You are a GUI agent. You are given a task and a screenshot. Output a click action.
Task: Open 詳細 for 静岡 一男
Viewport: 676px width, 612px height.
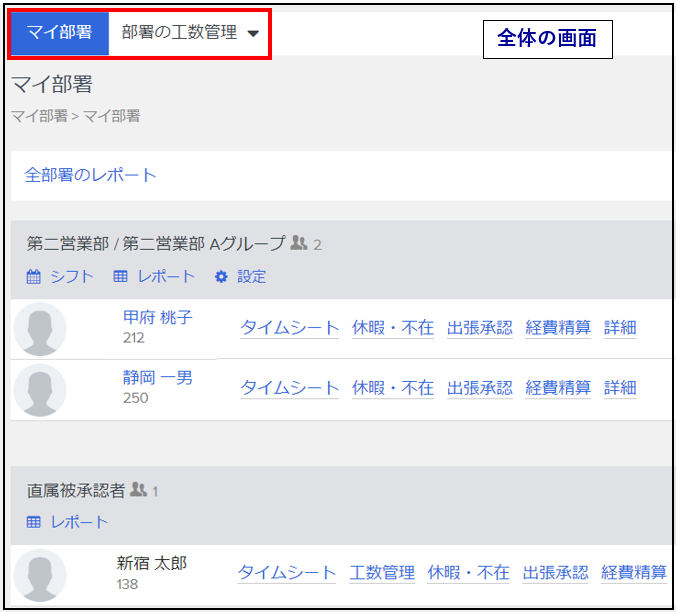620,388
